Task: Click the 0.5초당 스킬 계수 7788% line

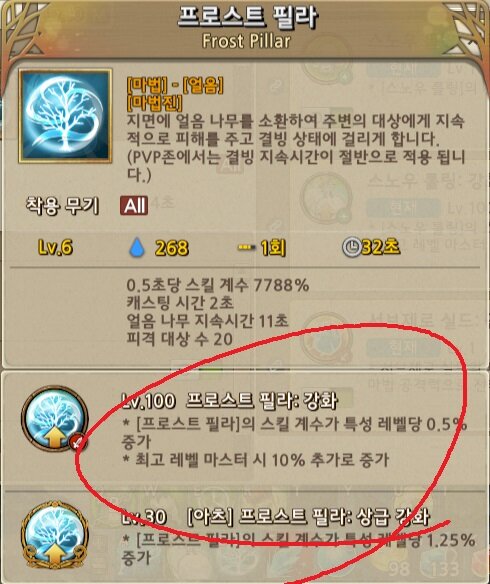Action: coord(218,286)
